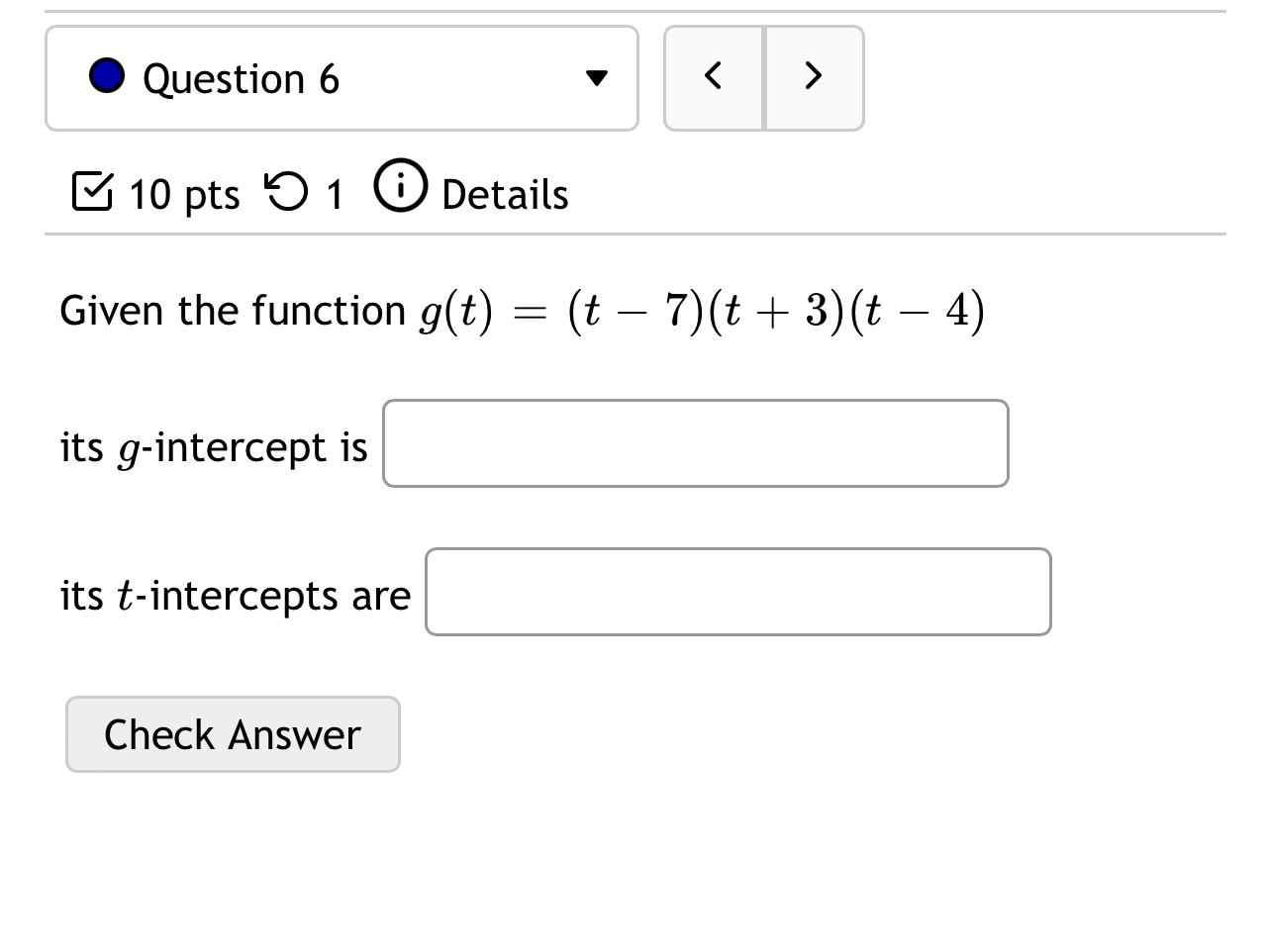The height and width of the screenshot is (952, 1269).
Task: Select the Question 6 header item
Action: coord(242,77)
